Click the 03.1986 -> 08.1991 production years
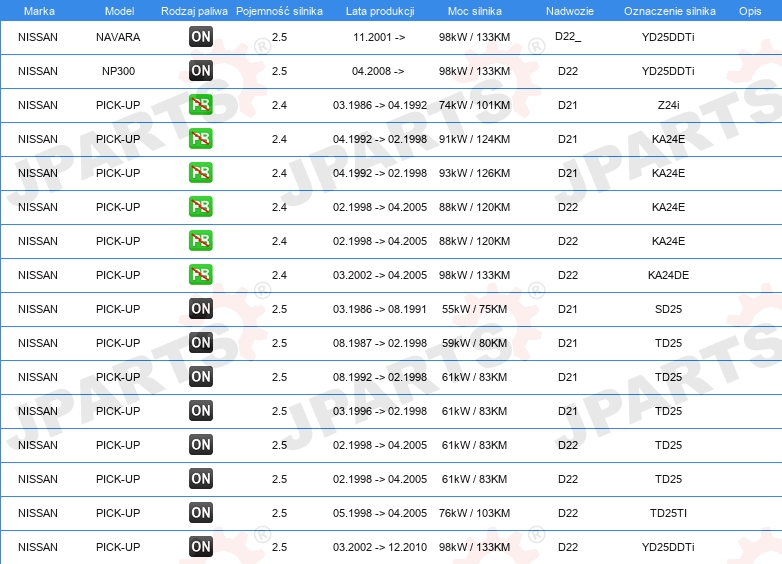Screen dimensions: 782x564 (x=380, y=309)
